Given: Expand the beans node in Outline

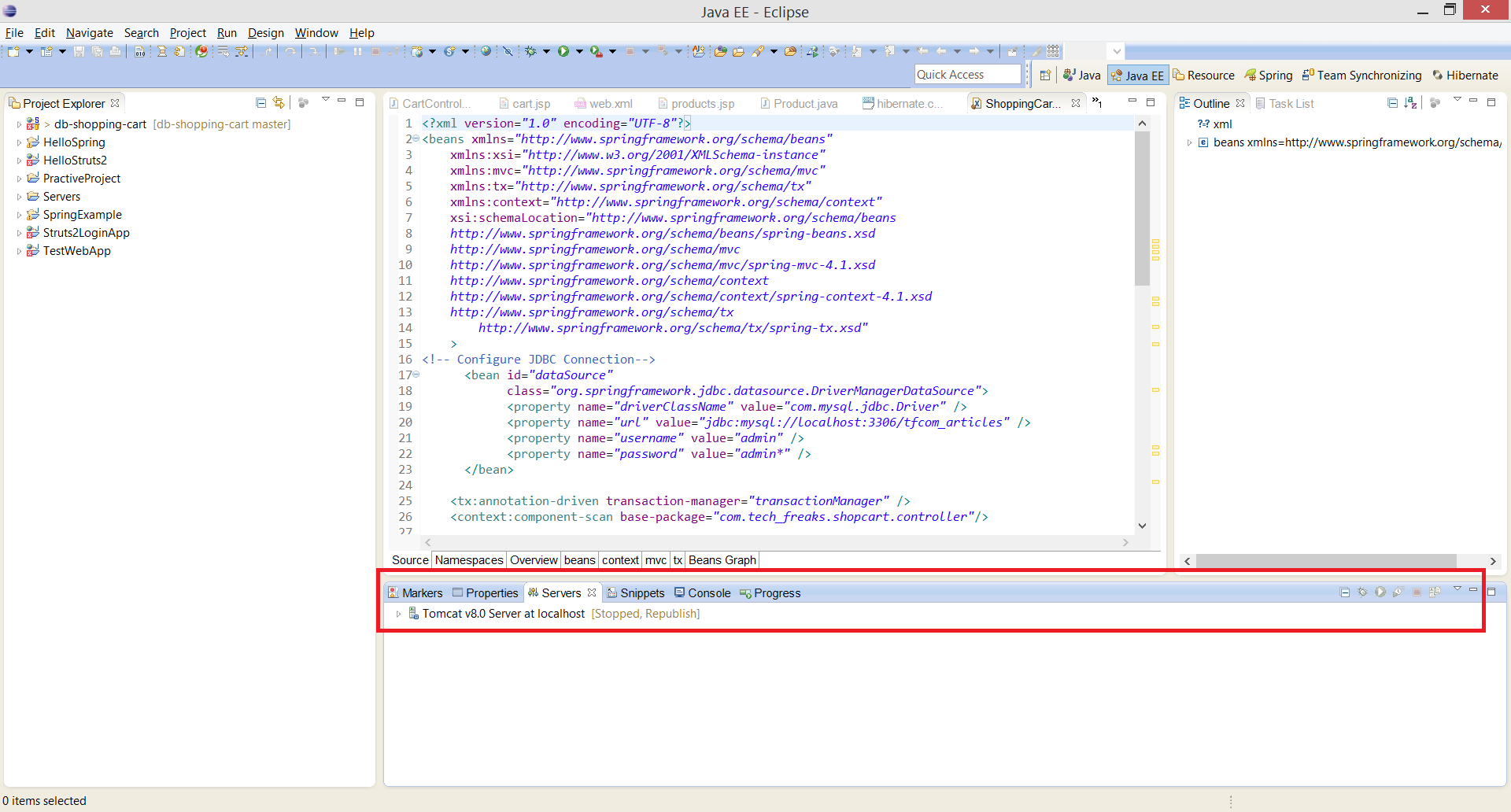Looking at the screenshot, I should tap(1189, 142).
